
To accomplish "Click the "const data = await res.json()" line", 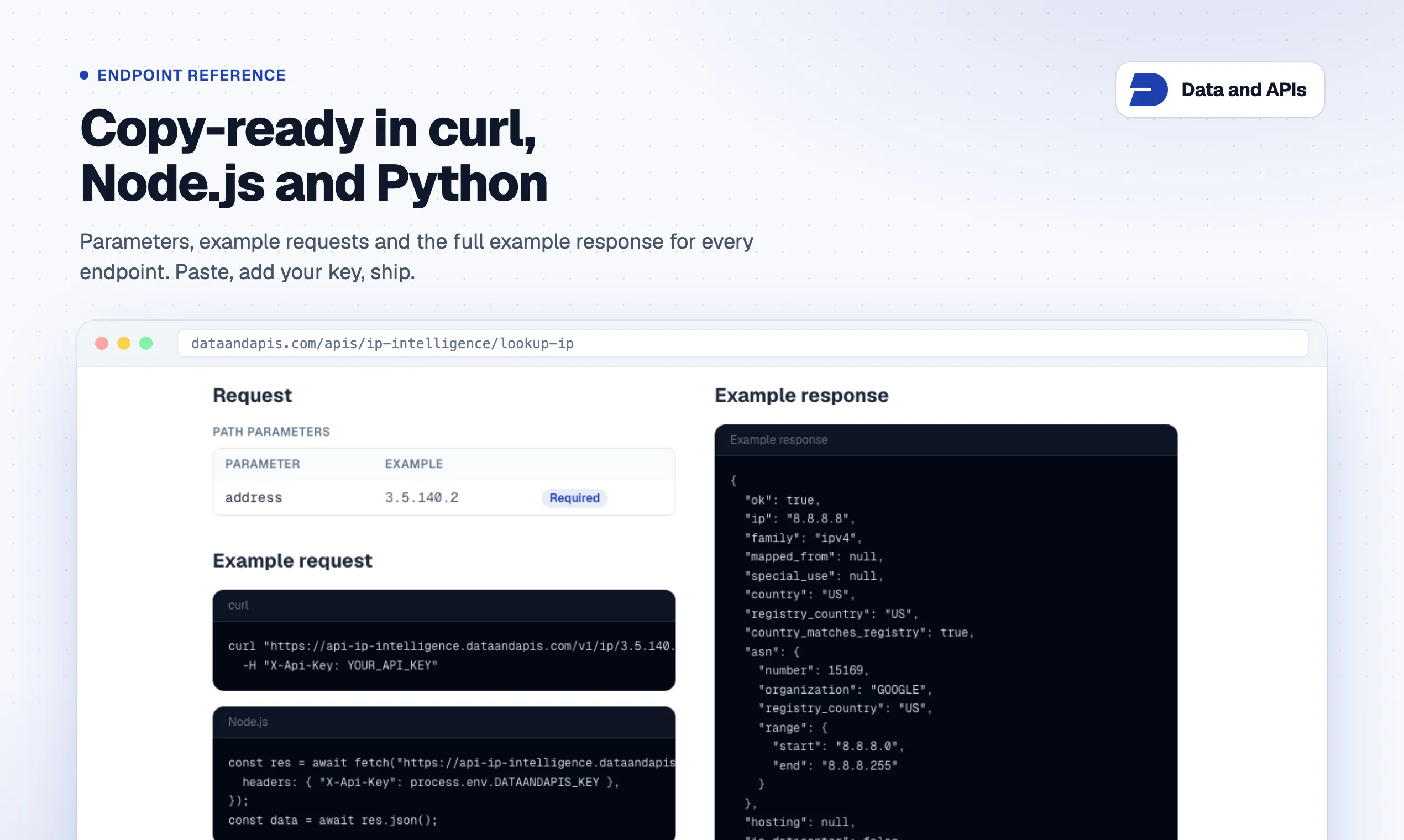I will click(x=333, y=820).
